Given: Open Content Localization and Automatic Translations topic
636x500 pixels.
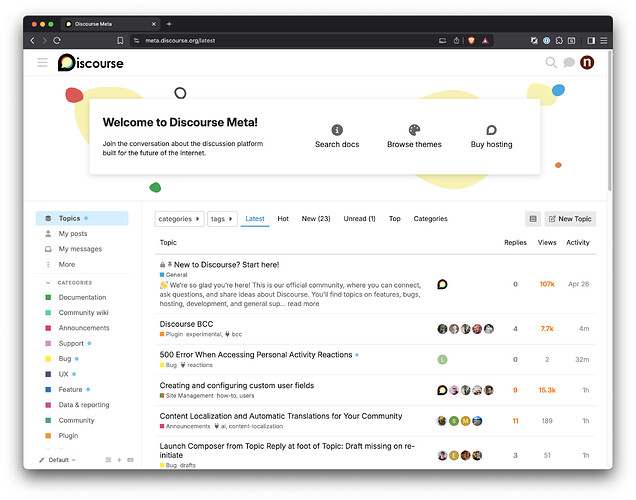Looking at the screenshot, I should coord(281,416).
